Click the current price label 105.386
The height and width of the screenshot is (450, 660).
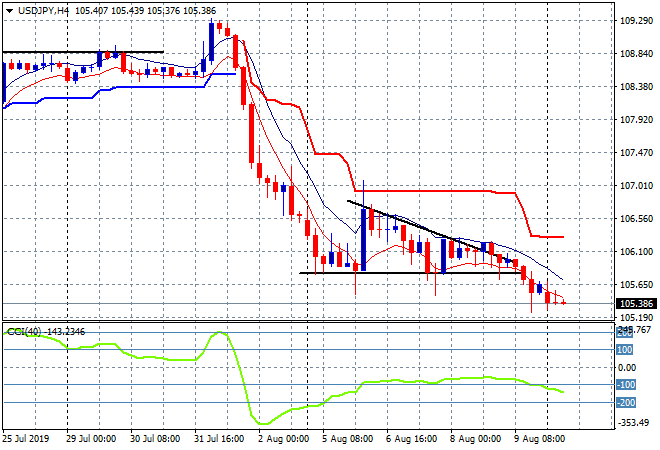click(x=637, y=303)
